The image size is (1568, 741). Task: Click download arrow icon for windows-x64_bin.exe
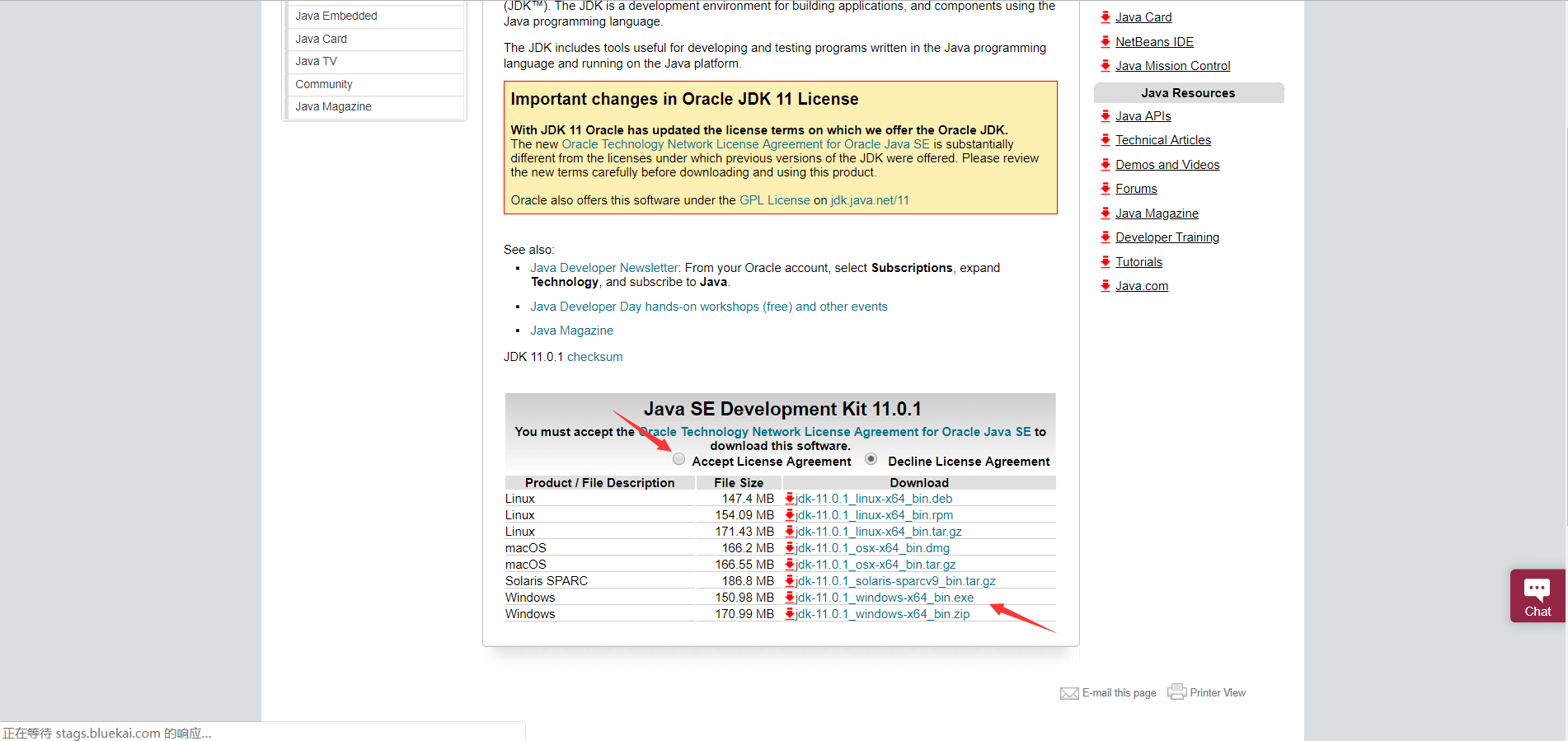pyautogui.click(x=790, y=598)
